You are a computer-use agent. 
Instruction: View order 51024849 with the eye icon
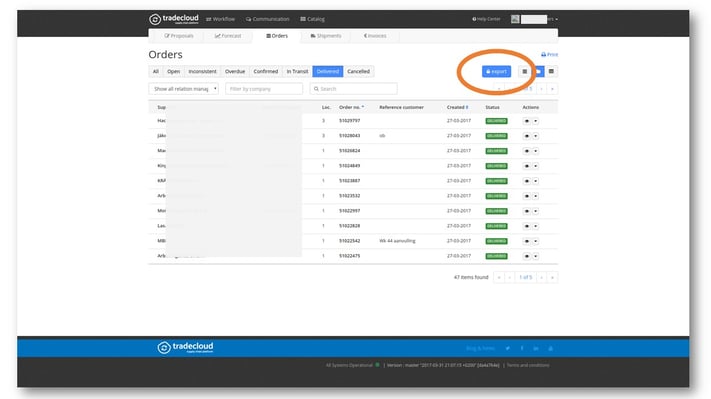click(526, 166)
